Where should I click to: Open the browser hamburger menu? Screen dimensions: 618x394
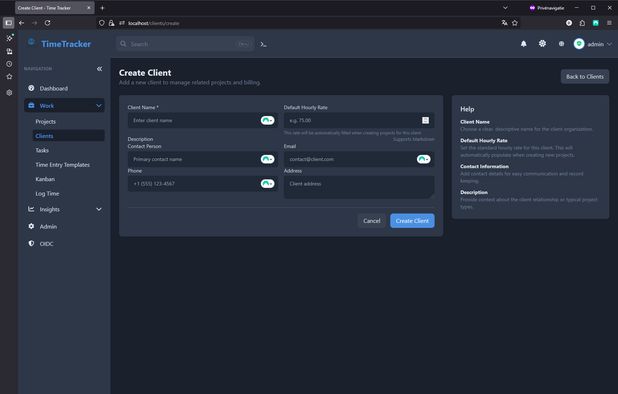[x=609, y=23]
